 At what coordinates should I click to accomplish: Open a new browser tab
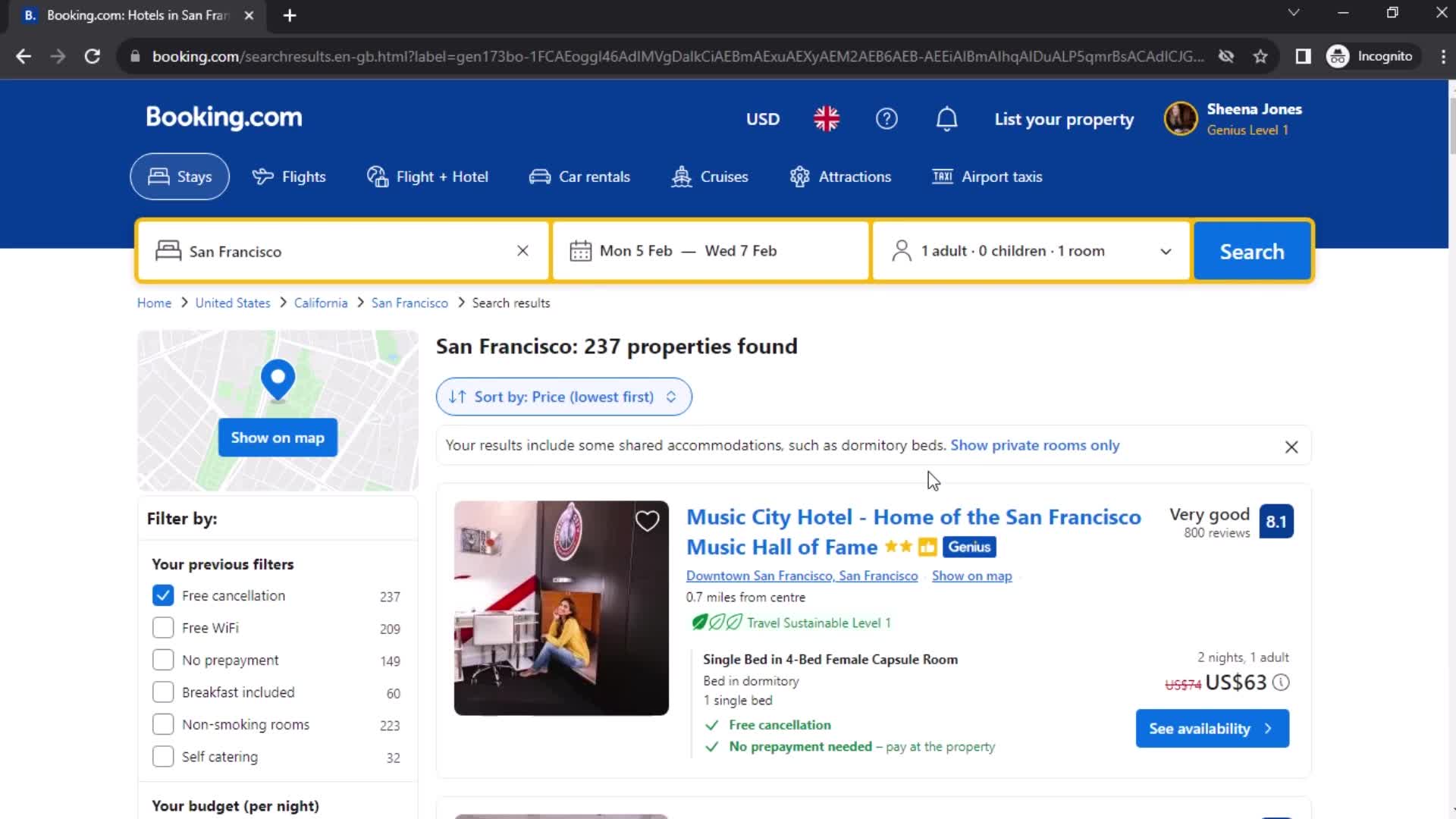pyautogui.click(x=289, y=15)
